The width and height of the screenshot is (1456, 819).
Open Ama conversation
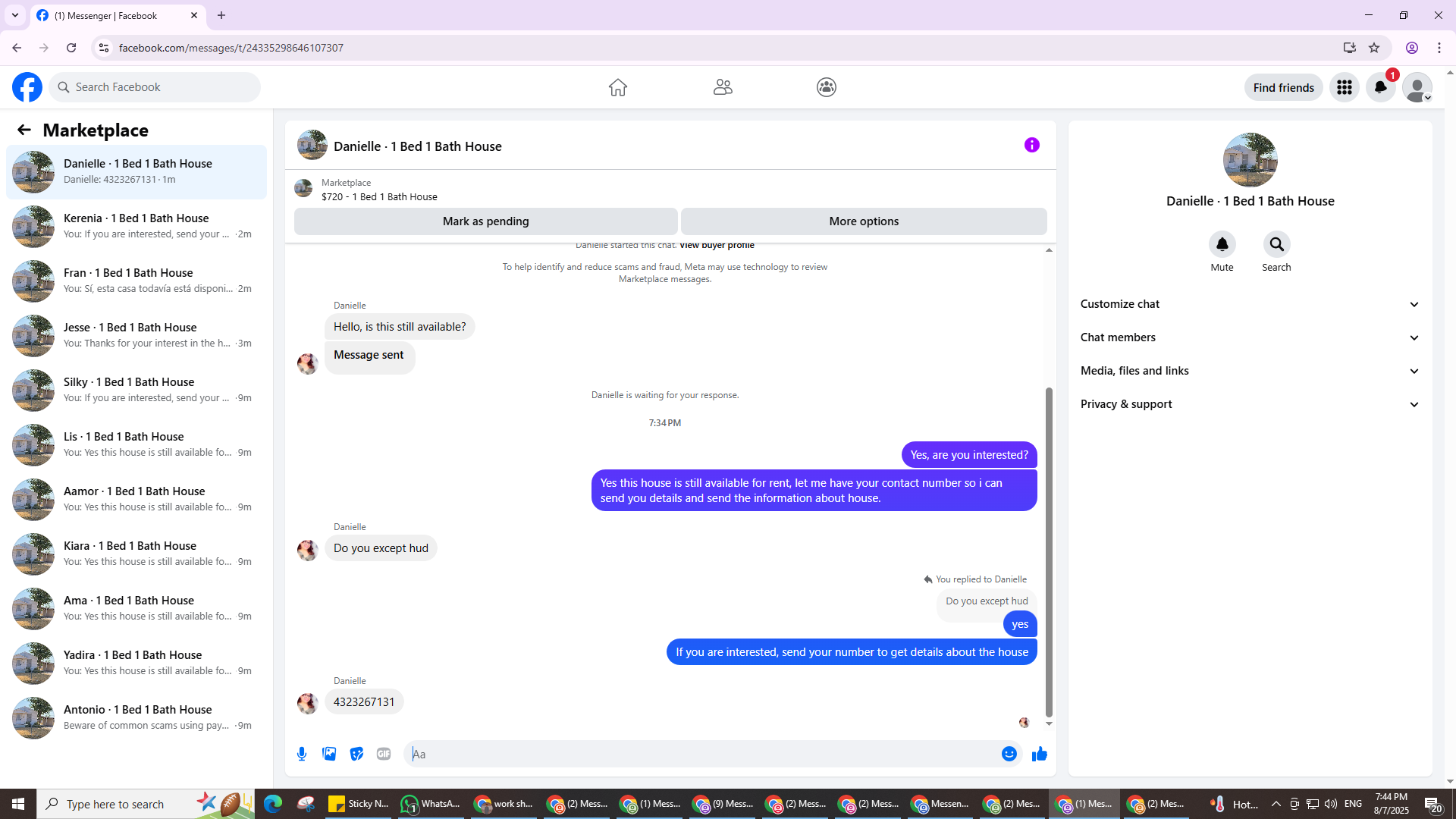(x=136, y=608)
